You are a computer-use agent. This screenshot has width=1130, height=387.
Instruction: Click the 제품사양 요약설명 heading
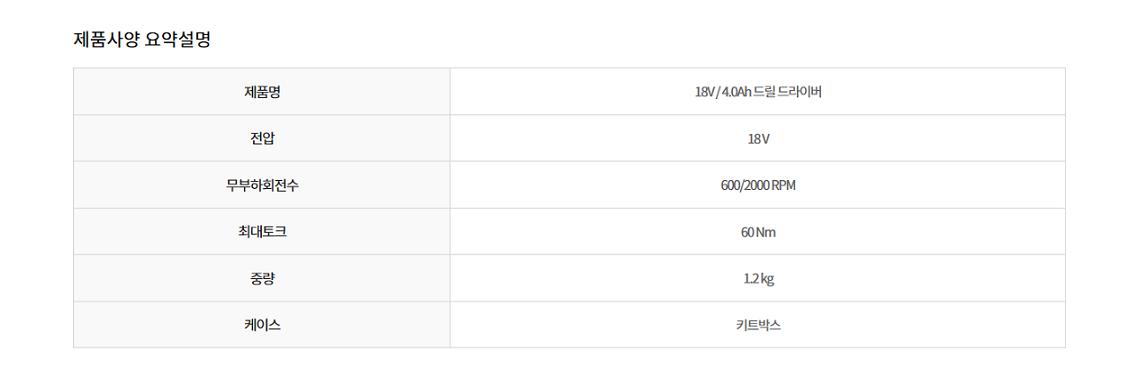point(141,40)
